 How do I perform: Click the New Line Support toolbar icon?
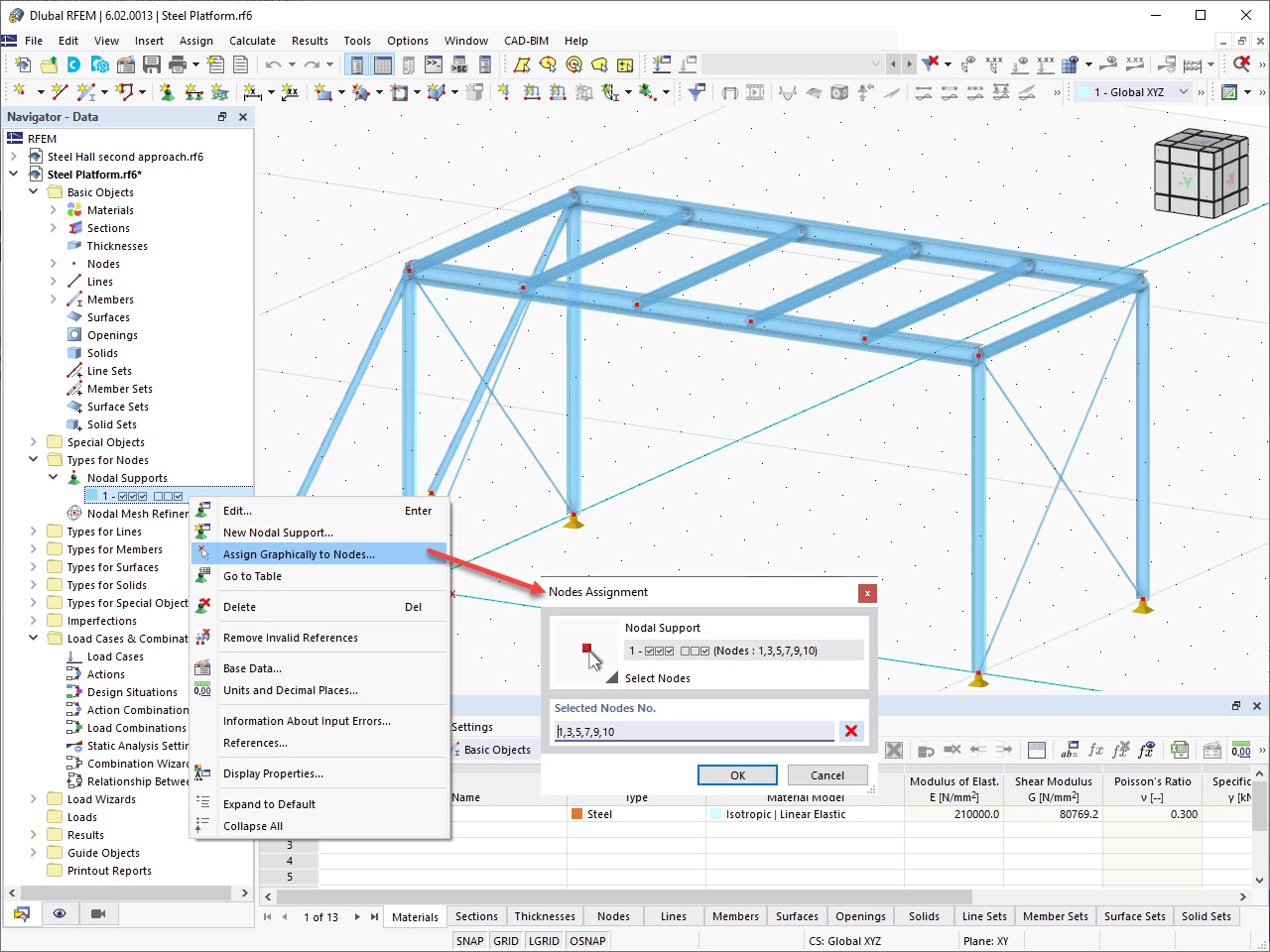point(193,92)
